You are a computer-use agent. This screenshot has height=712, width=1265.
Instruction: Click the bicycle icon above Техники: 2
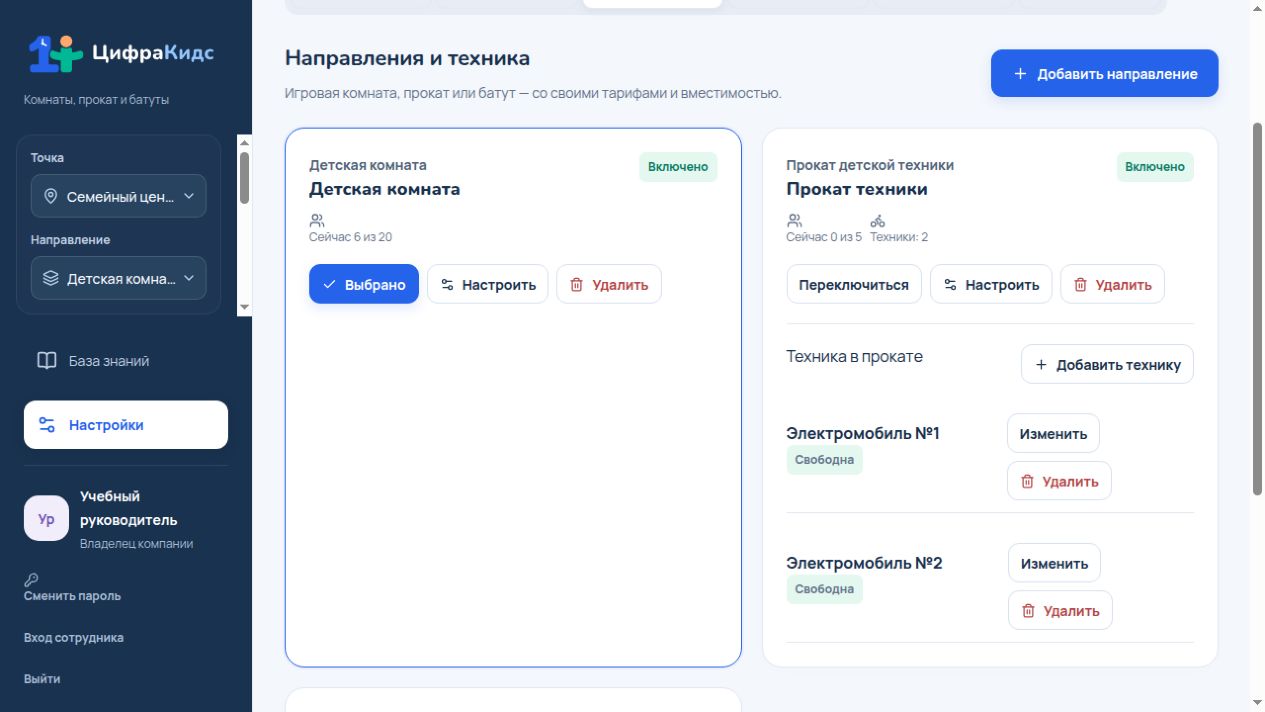coord(877,221)
